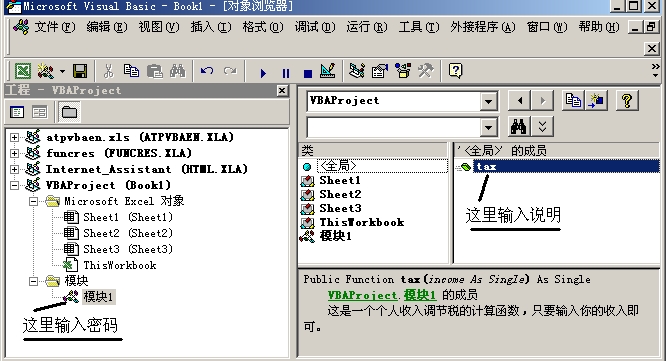This screenshot has height=361, width=666.
Task: Click the Undo arrow icon
Action: pos(207,71)
